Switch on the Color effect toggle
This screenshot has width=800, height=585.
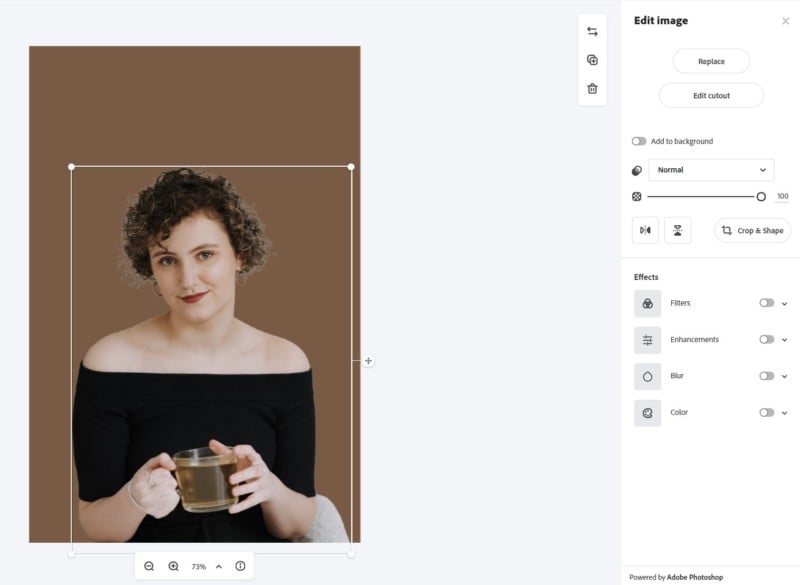click(x=766, y=412)
